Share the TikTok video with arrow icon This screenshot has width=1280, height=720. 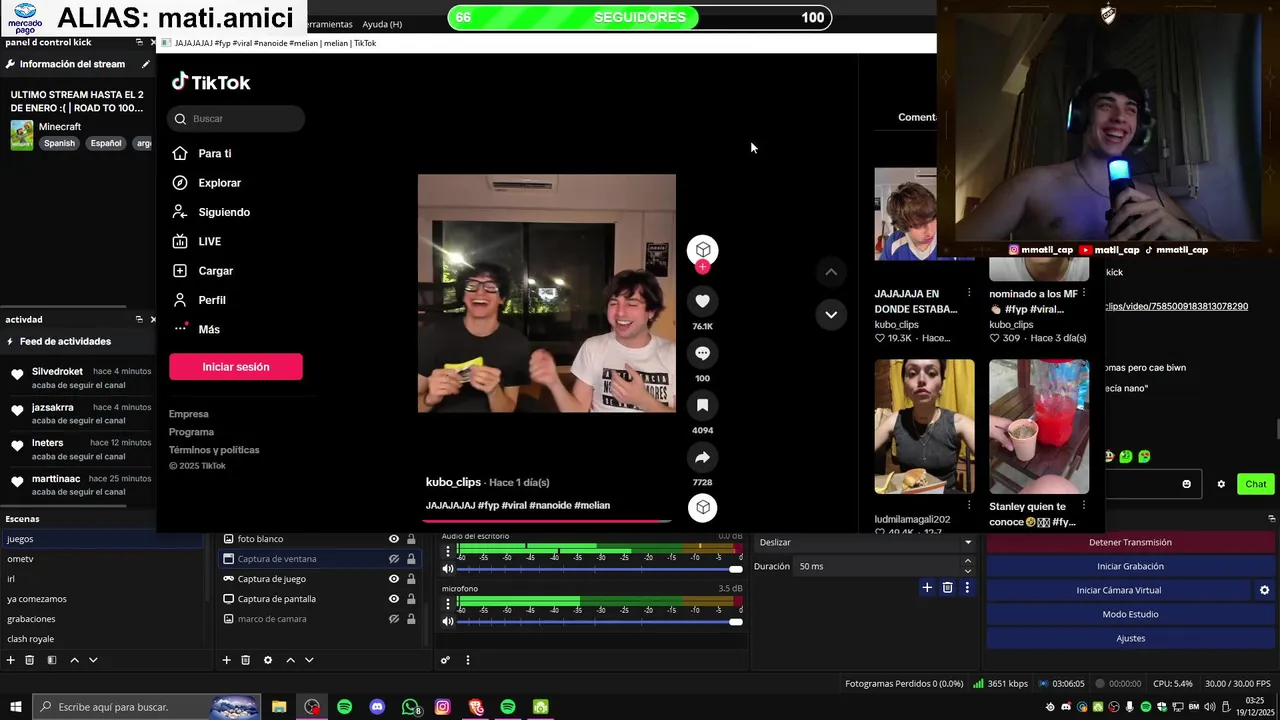pos(702,457)
